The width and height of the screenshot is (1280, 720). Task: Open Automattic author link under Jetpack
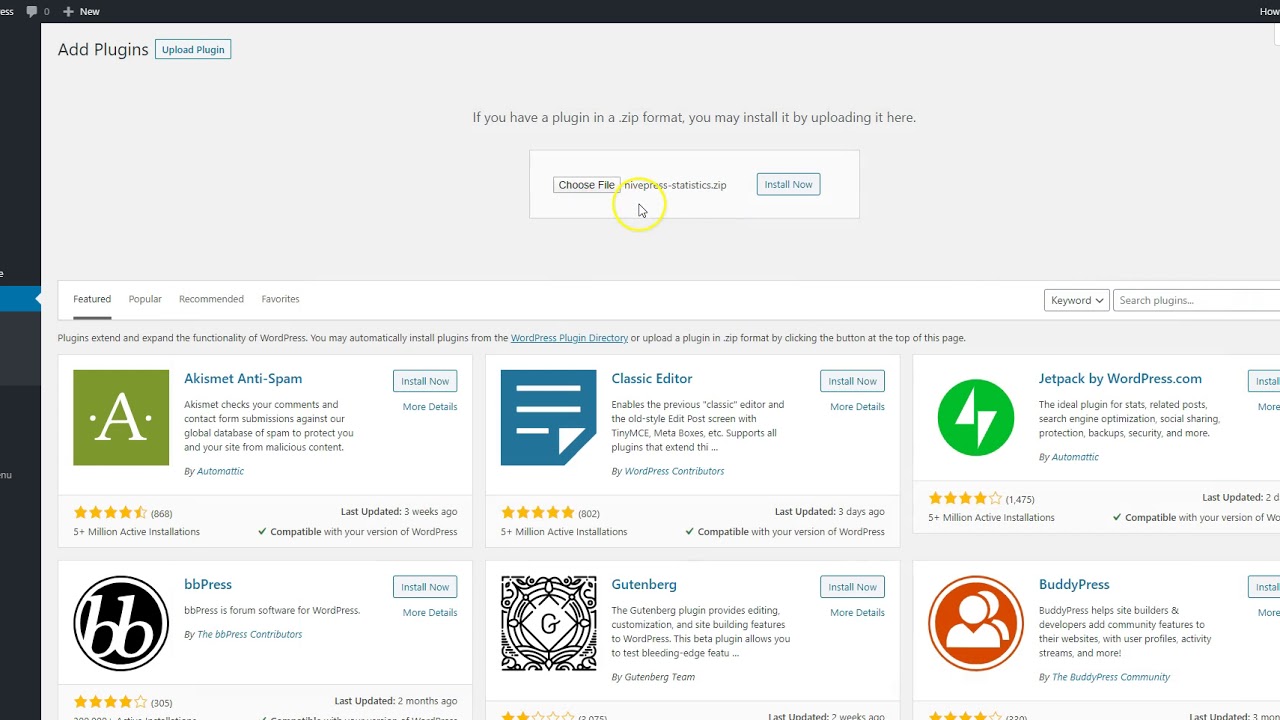pos(1075,457)
